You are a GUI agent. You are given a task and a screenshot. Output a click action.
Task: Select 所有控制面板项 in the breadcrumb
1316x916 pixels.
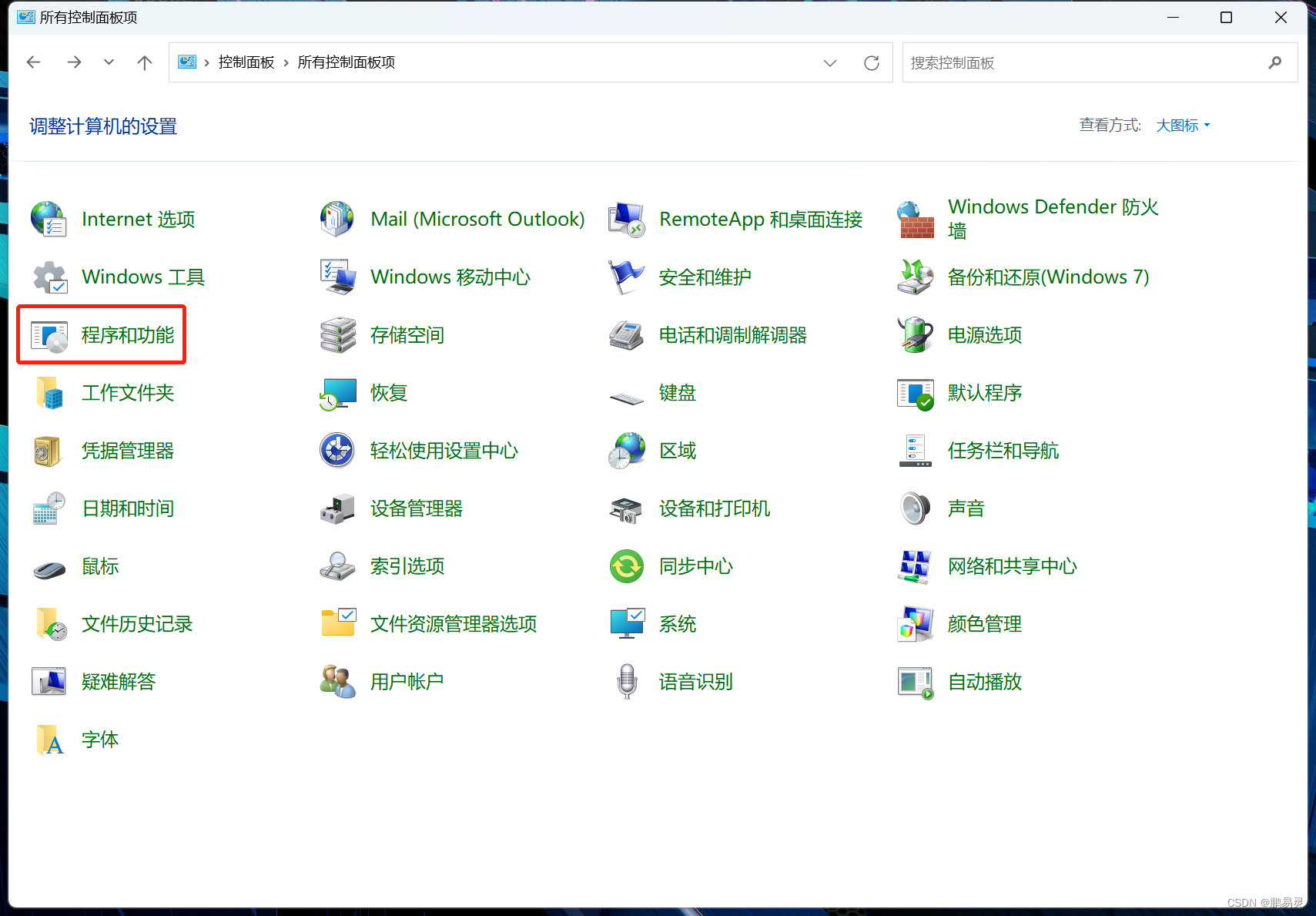click(x=346, y=62)
